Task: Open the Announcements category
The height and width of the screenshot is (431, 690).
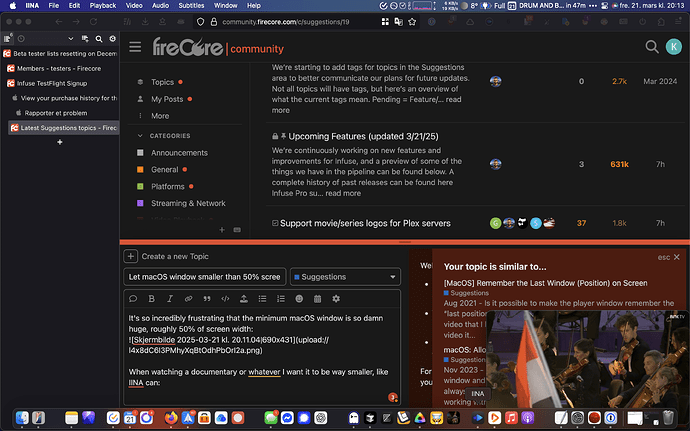Action: (x=179, y=153)
